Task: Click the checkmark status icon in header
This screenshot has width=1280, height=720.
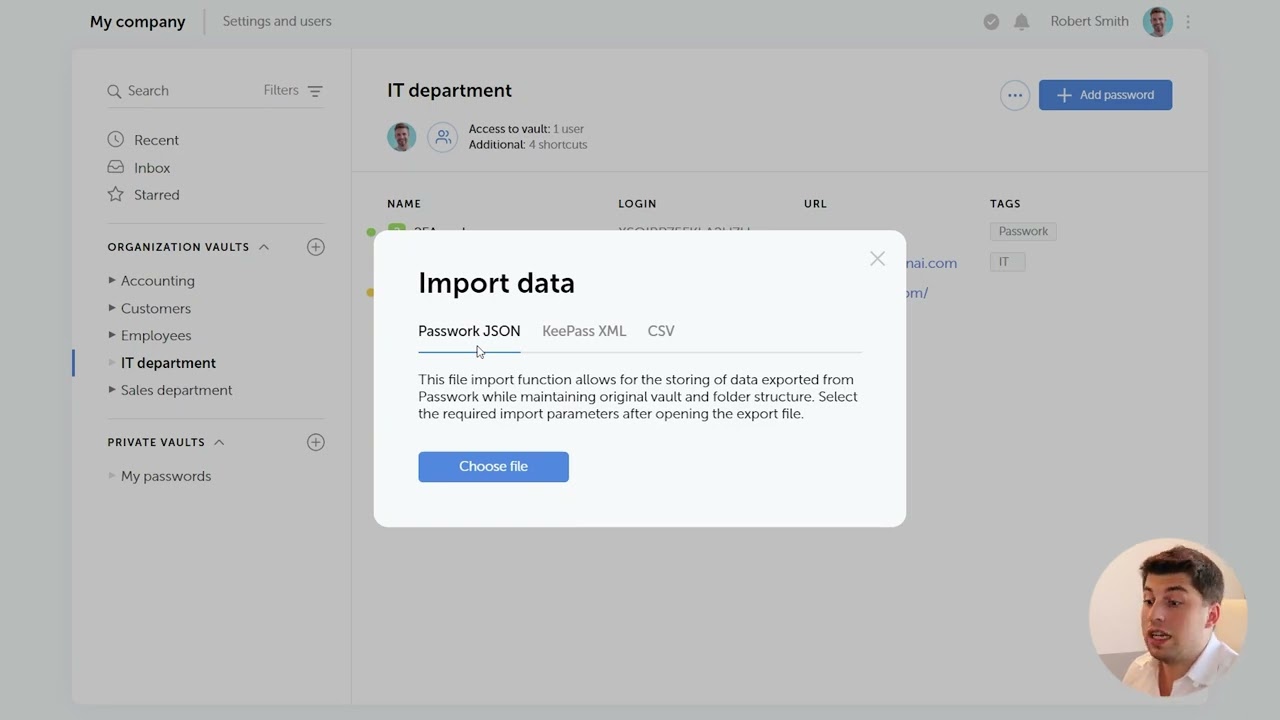Action: point(991,21)
